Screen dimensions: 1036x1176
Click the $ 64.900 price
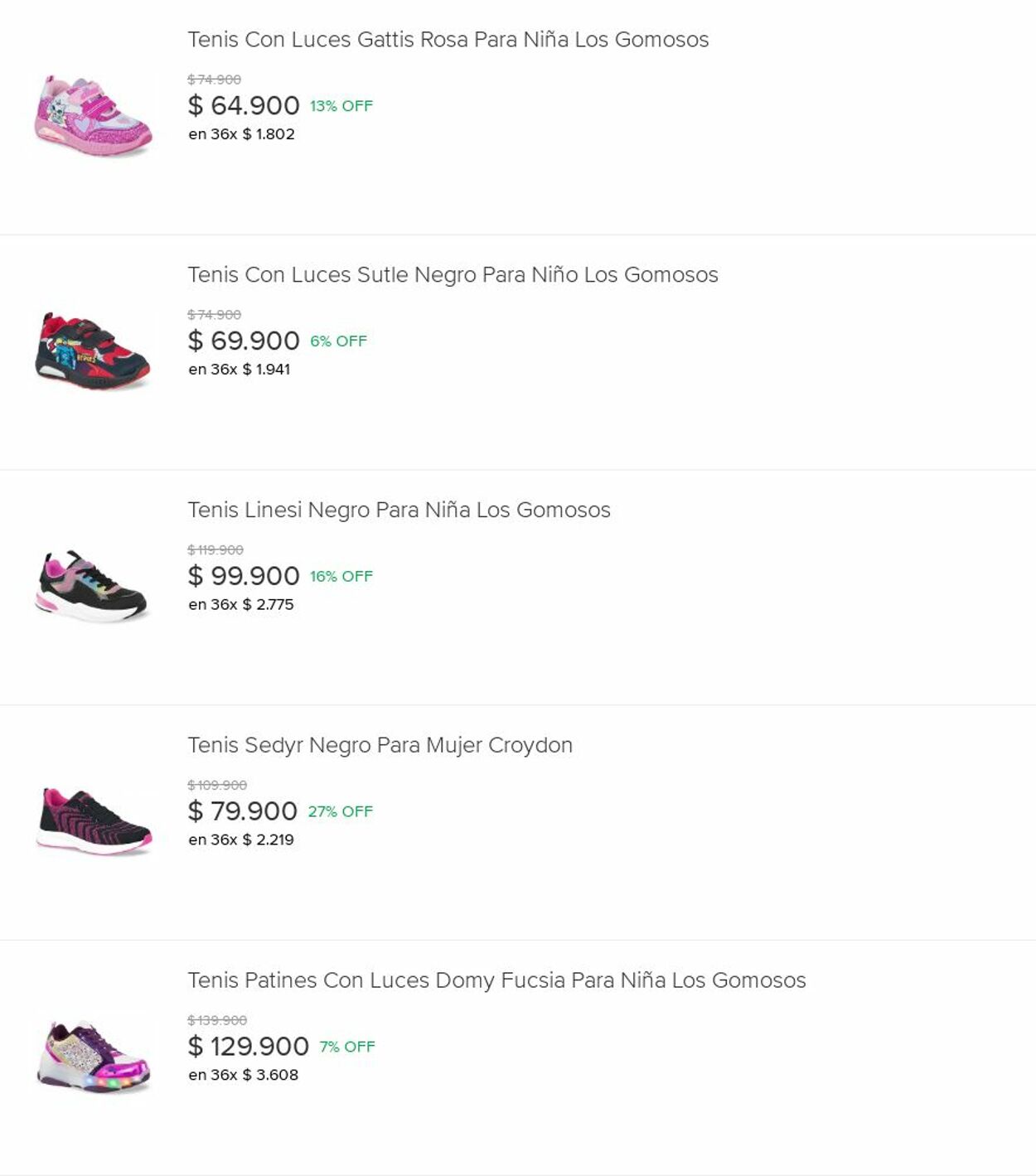point(244,106)
